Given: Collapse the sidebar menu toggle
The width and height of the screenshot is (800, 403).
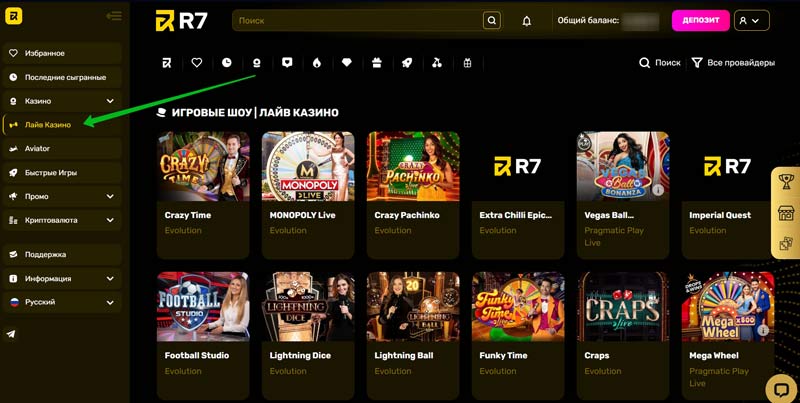Looking at the screenshot, I should coord(113,16).
